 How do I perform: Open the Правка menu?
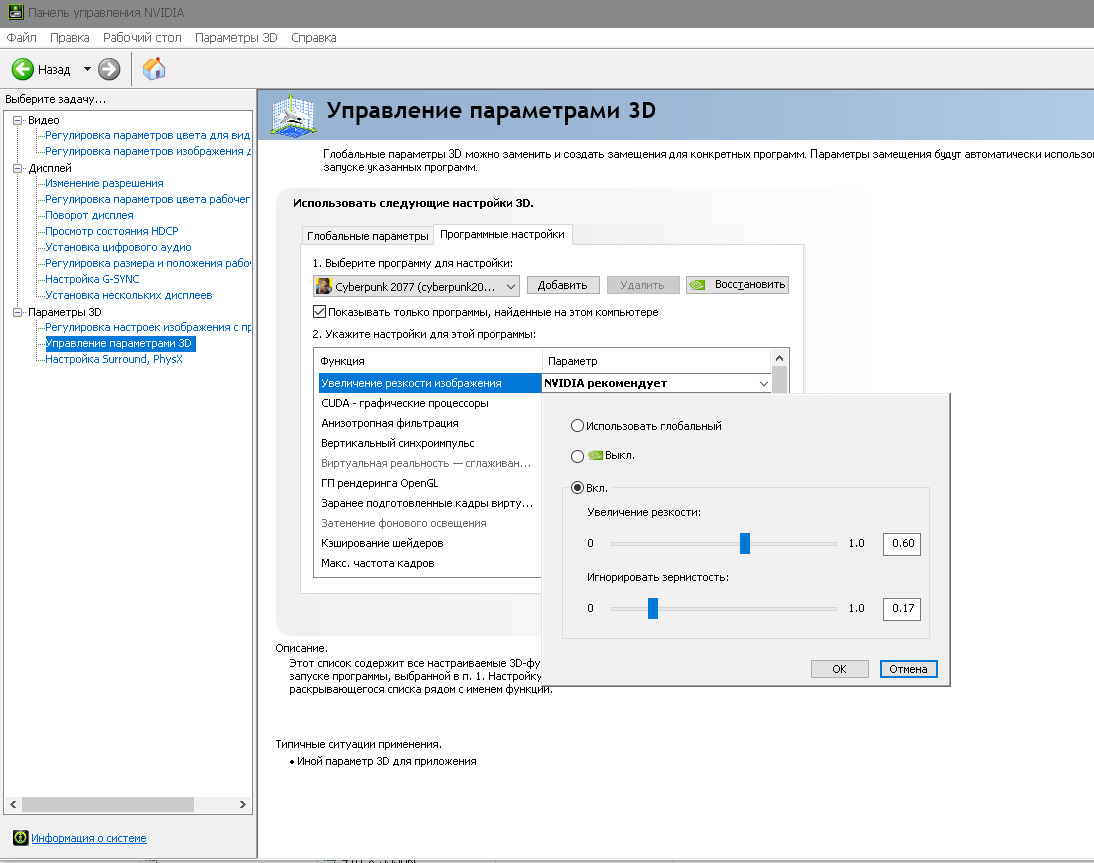pyautogui.click(x=70, y=38)
